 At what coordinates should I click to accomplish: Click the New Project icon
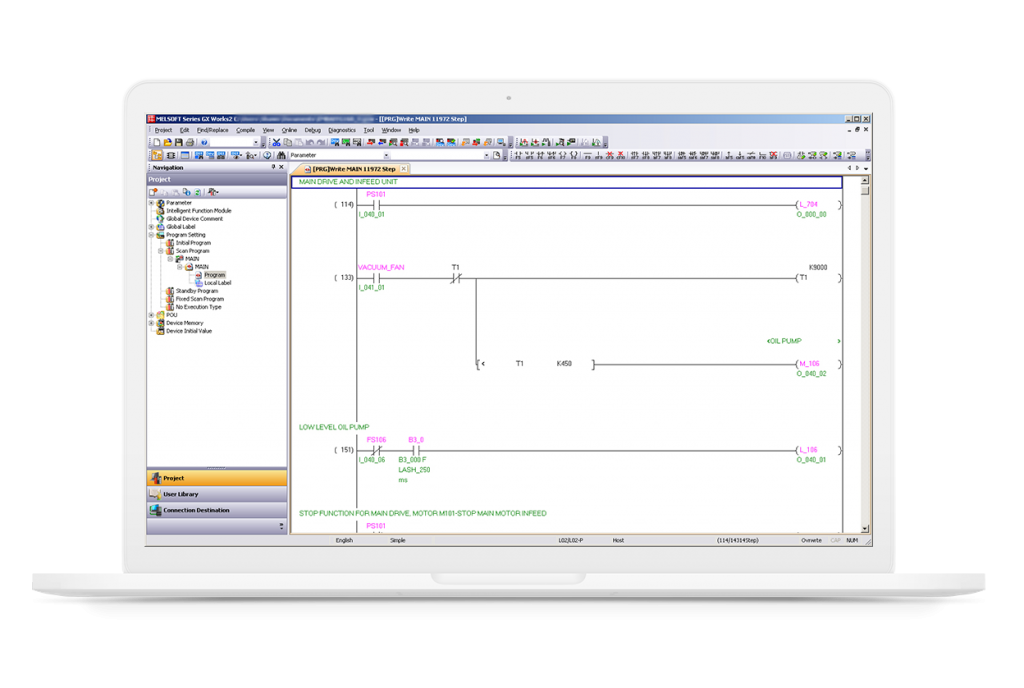coord(157,143)
